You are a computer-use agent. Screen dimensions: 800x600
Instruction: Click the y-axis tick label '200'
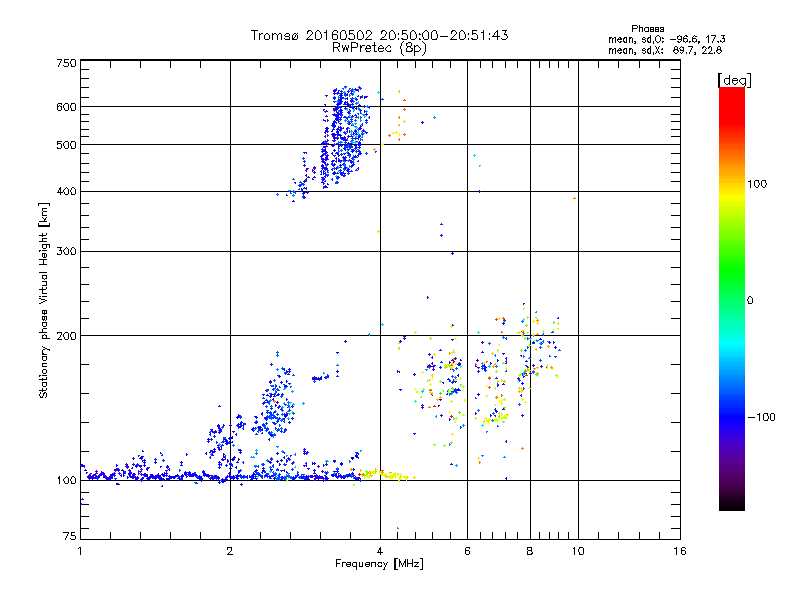[x=66, y=336]
